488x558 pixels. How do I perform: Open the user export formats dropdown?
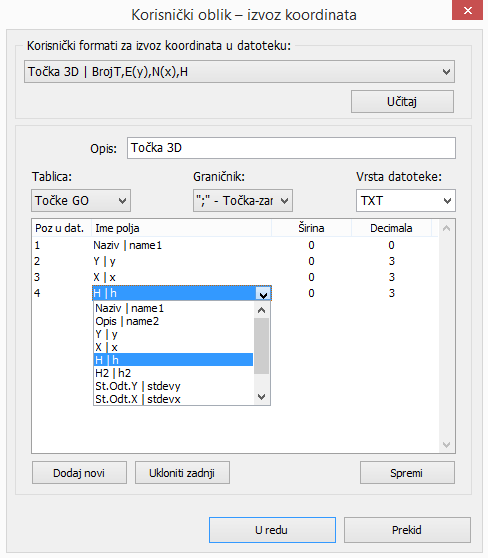pos(239,72)
